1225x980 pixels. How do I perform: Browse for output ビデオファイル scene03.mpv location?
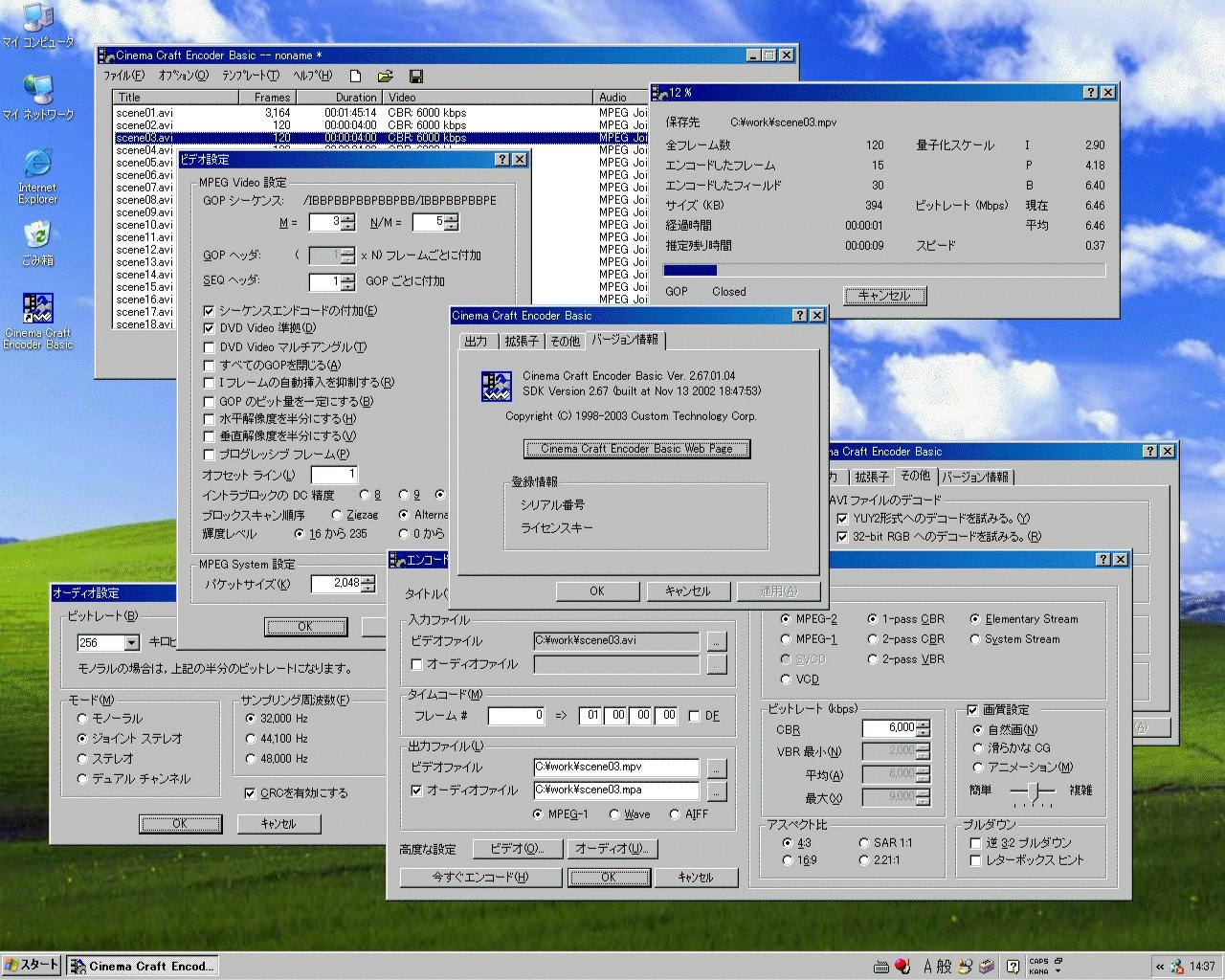(x=717, y=768)
